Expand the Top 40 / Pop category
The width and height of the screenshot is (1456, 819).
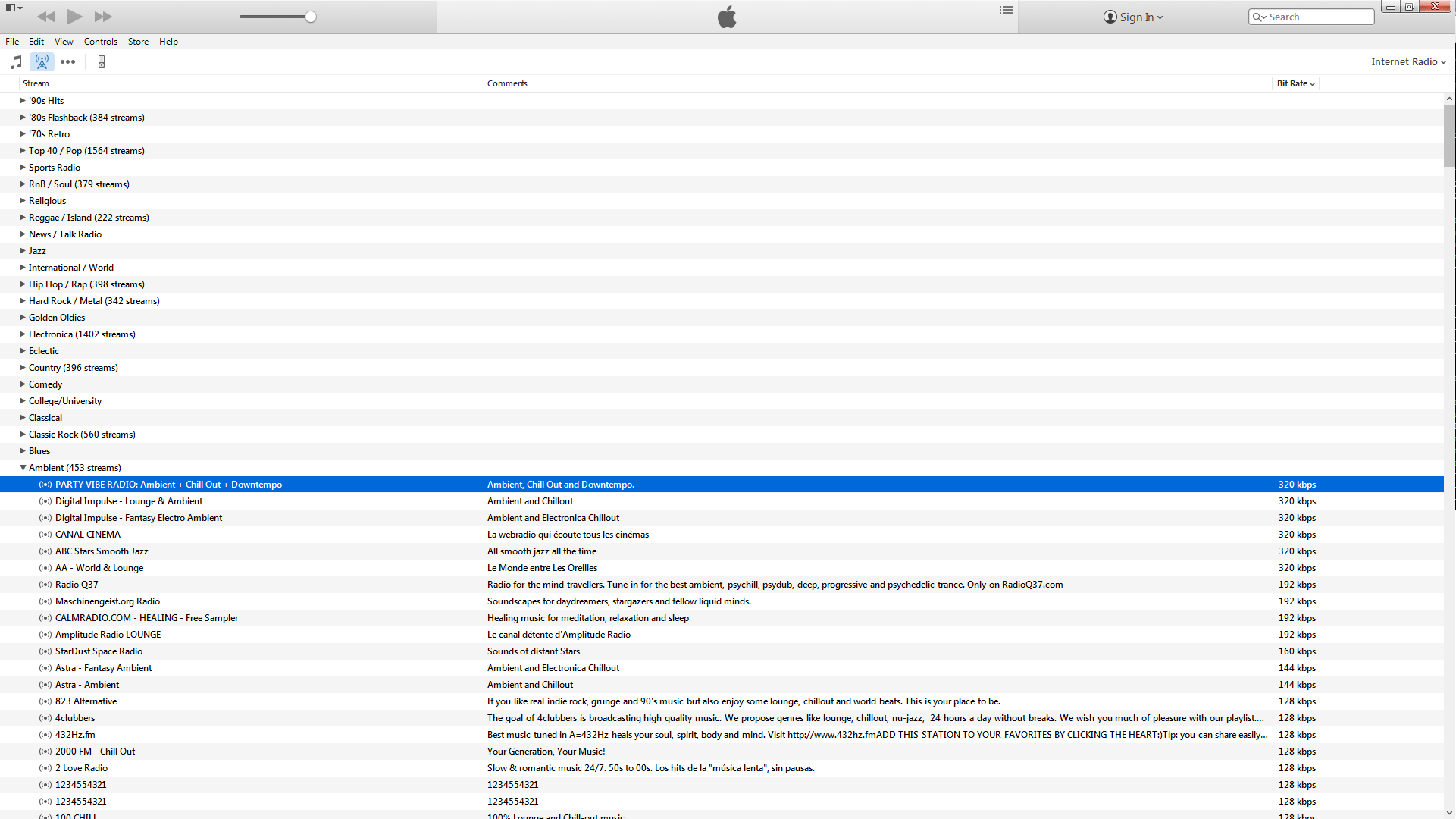22,150
